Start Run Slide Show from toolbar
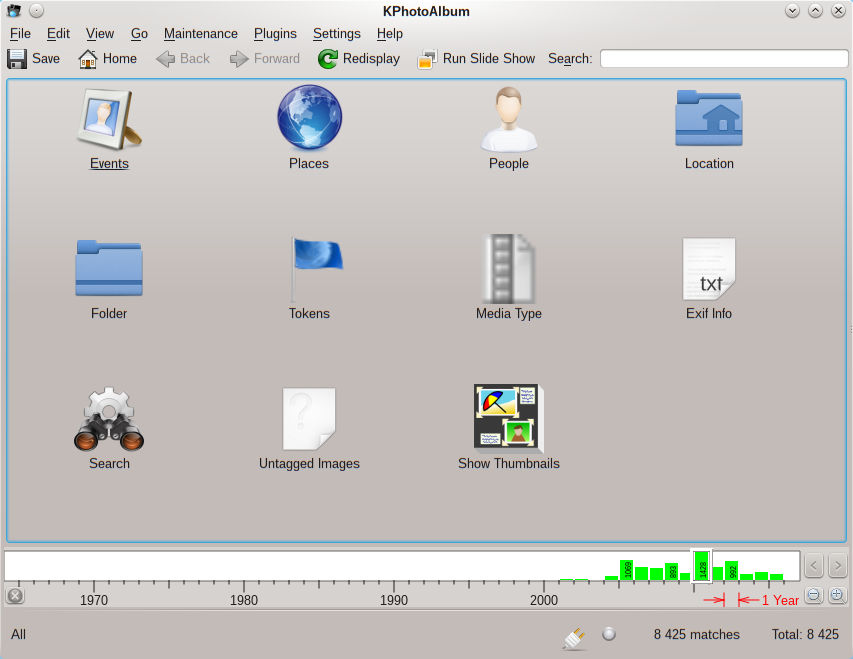853x659 pixels. [477, 59]
